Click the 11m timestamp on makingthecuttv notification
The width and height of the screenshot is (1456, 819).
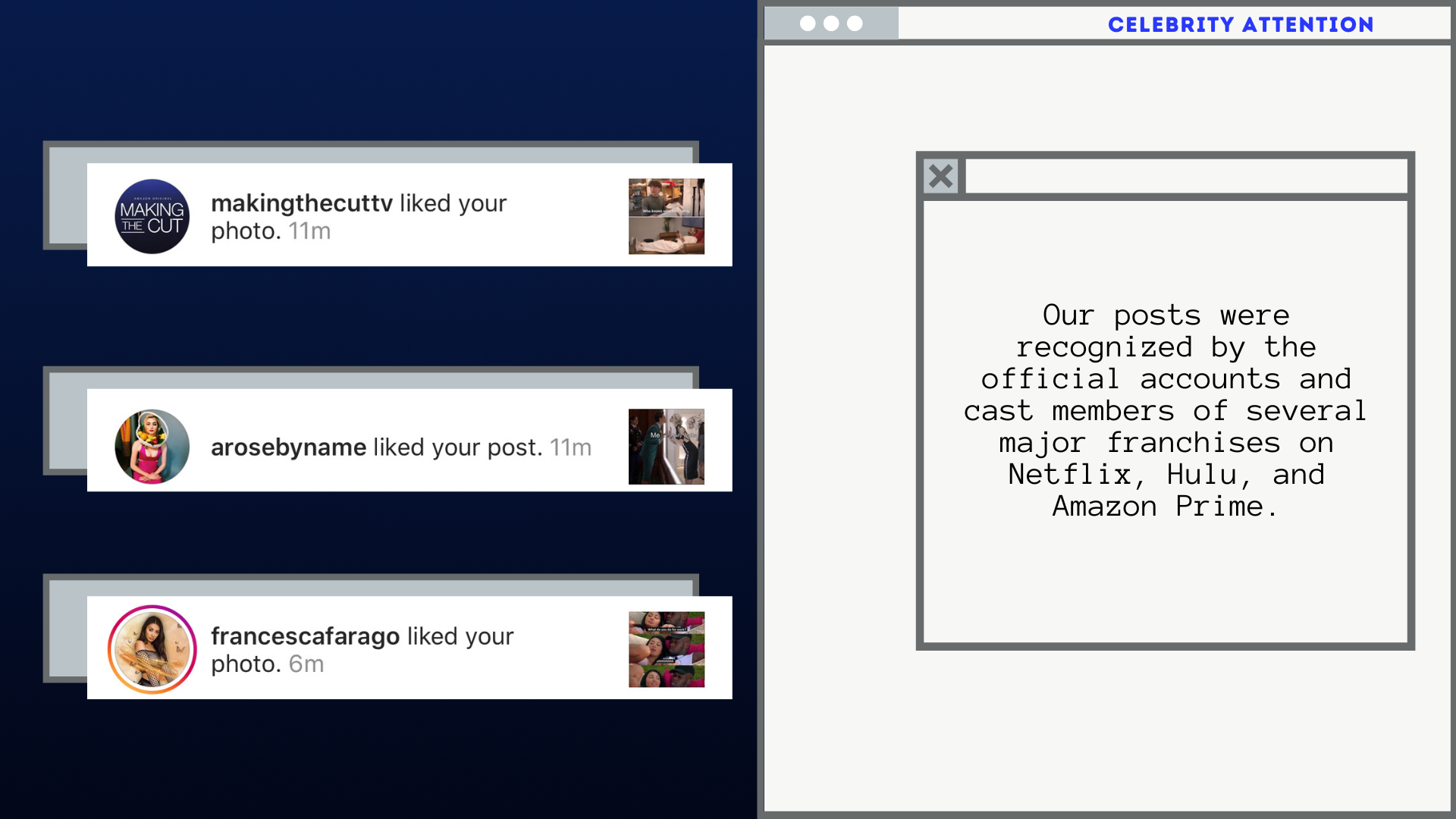[x=309, y=231]
